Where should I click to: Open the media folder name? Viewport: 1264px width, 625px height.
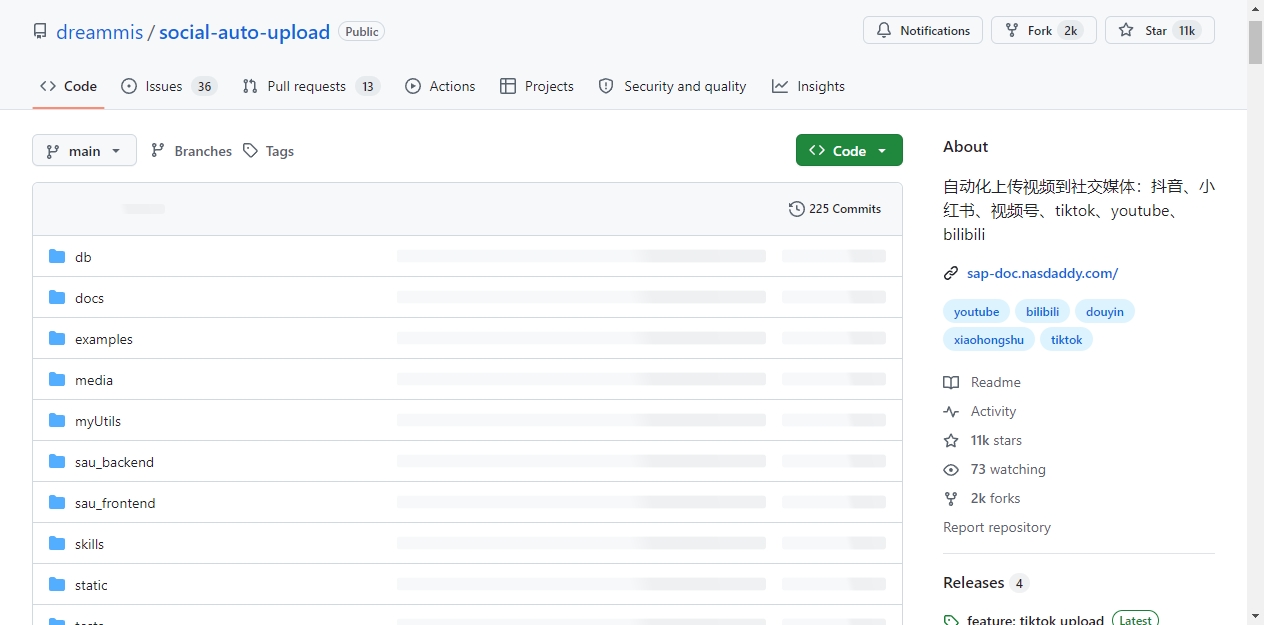coord(94,380)
